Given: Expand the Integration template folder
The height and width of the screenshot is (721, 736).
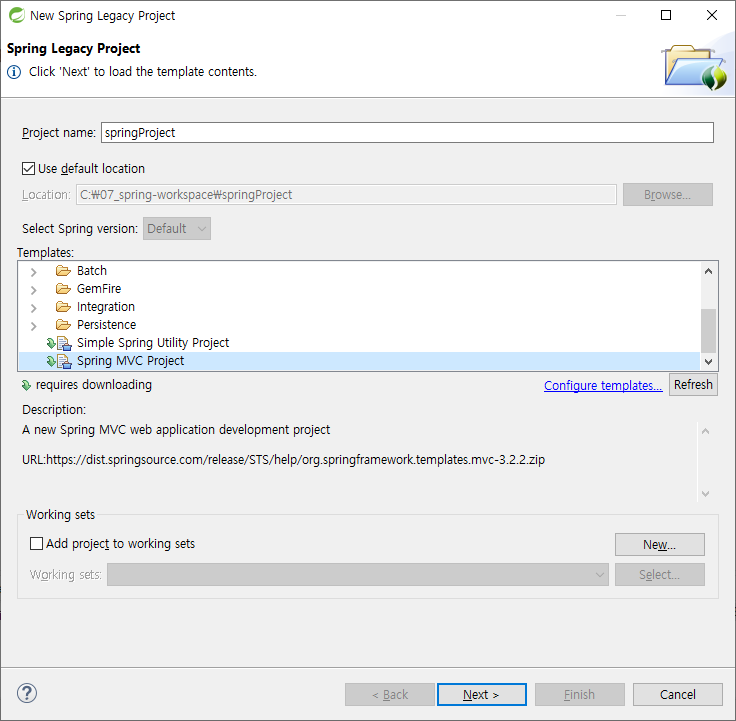Looking at the screenshot, I should [33, 308].
